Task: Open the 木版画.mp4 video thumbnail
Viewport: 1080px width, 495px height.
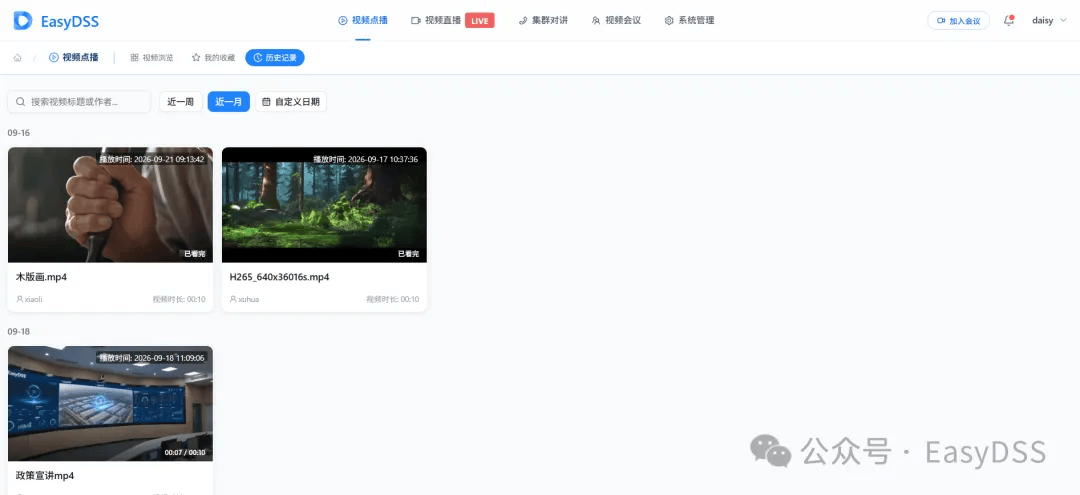Action: pos(110,204)
